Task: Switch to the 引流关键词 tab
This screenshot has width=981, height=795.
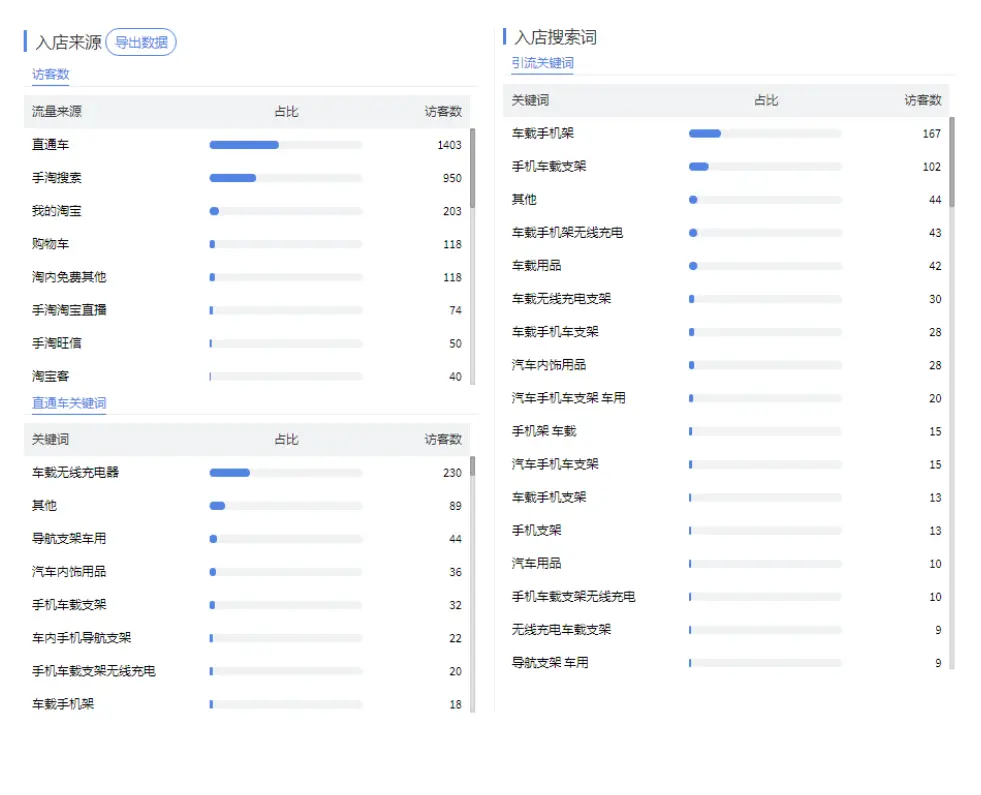Action: coord(542,63)
